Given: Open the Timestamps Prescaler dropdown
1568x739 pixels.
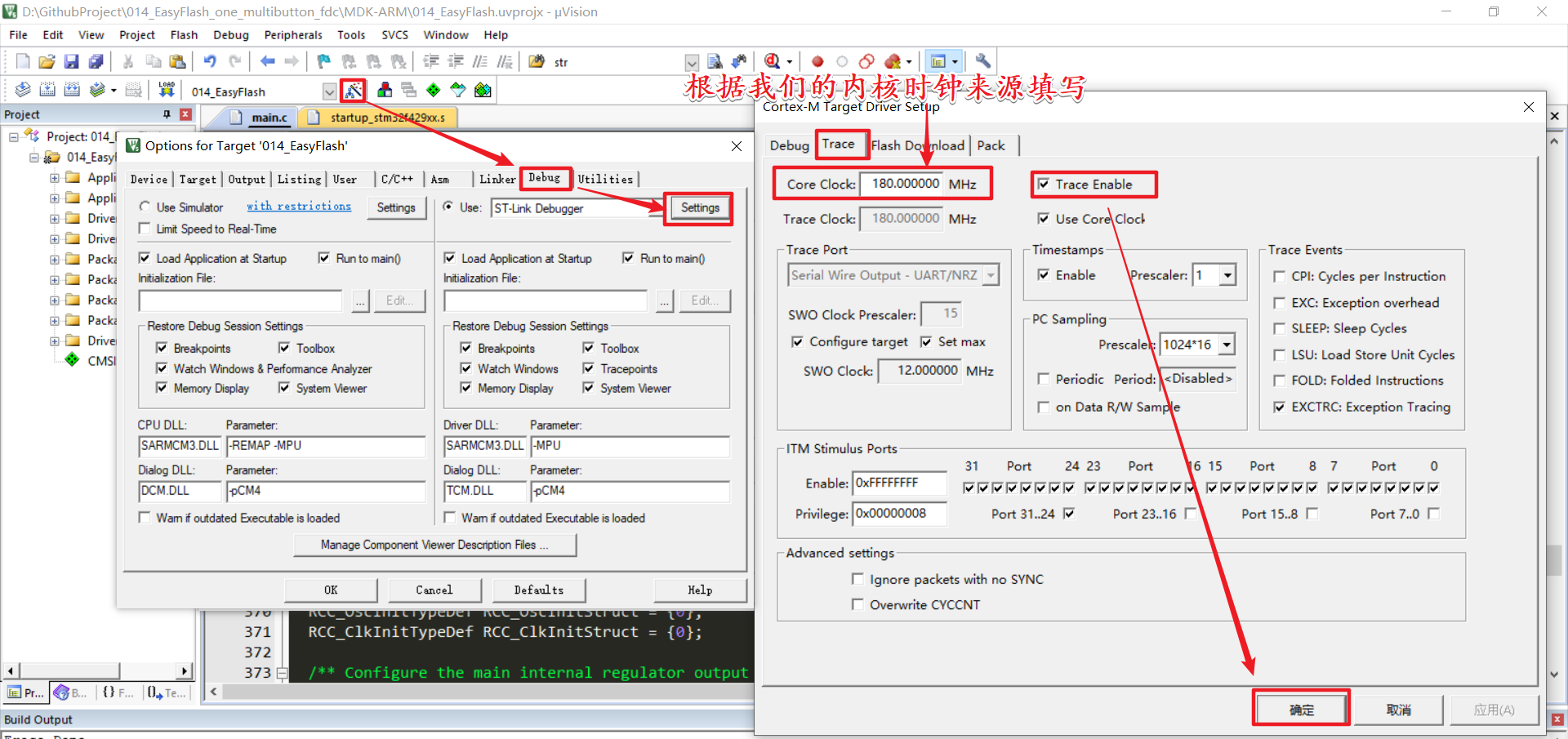Looking at the screenshot, I should click(1227, 275).
